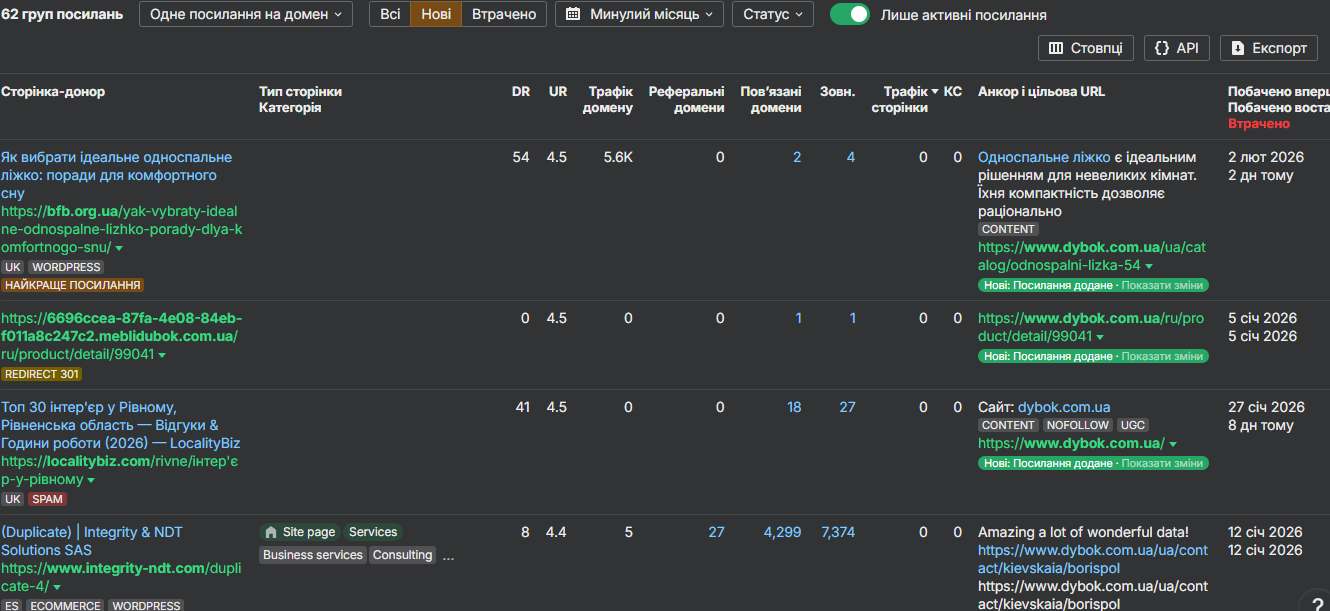
Task: Sort by the DR column header
Action: (x=521, y=92)
